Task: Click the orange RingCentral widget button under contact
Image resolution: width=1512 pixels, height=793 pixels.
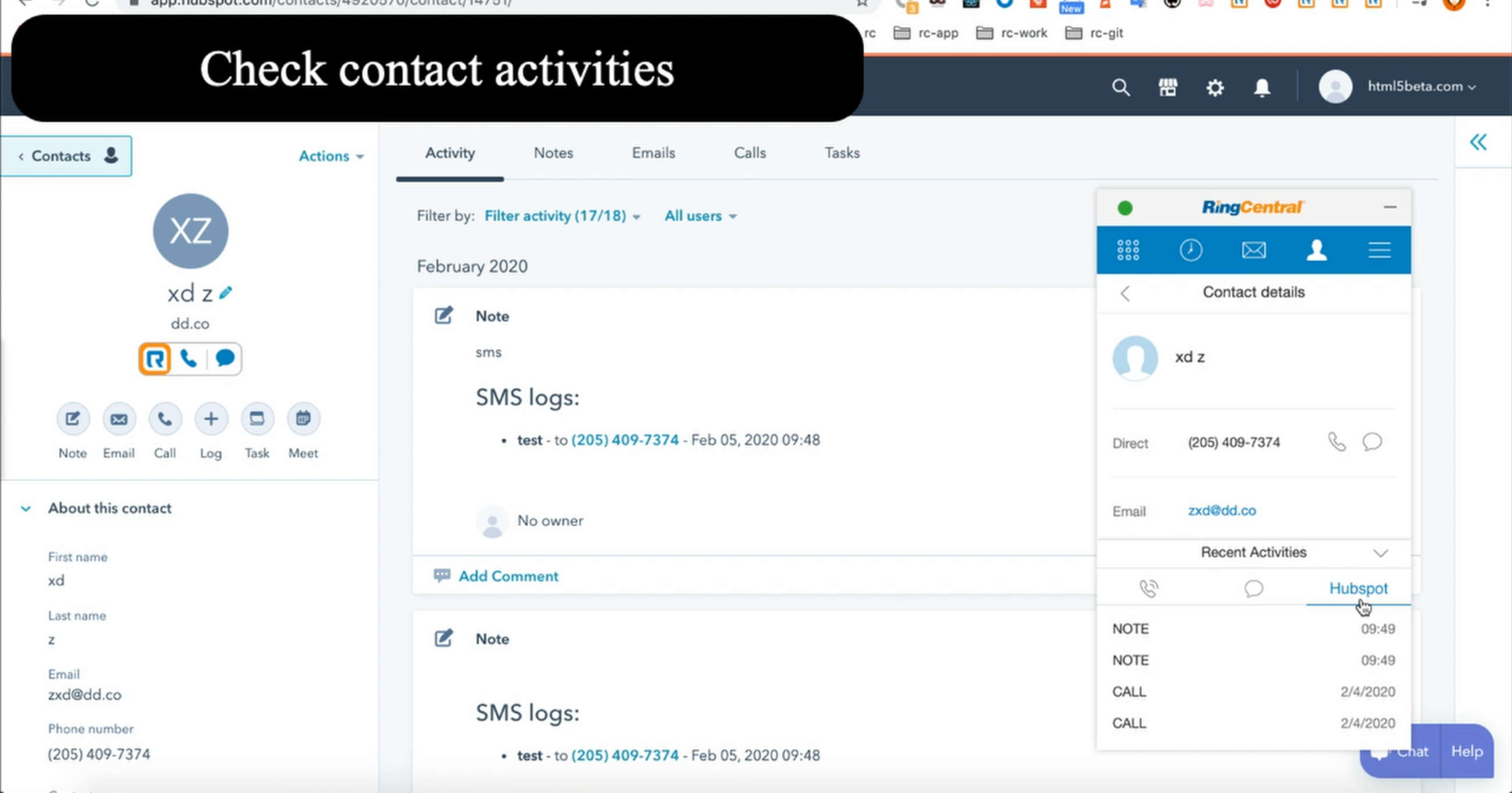Action: (155, 358)
